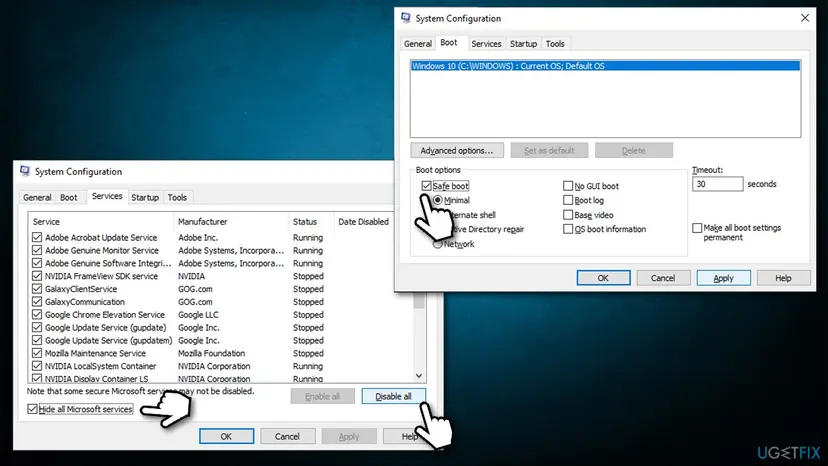The height and width of the screenshot is (466, 828).
Task: Uncheck GalaxyClientService checkbox
Action: [x=37, y=289]
